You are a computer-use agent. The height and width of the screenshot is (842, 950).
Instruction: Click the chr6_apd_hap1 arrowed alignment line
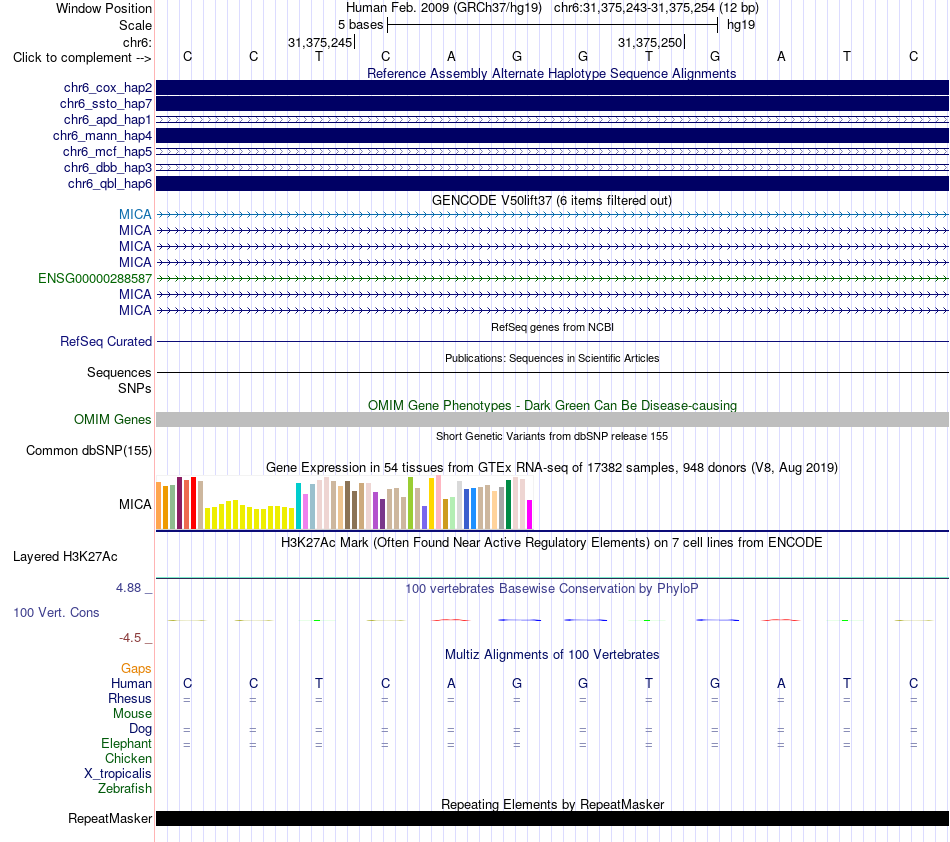pos(552,120)
